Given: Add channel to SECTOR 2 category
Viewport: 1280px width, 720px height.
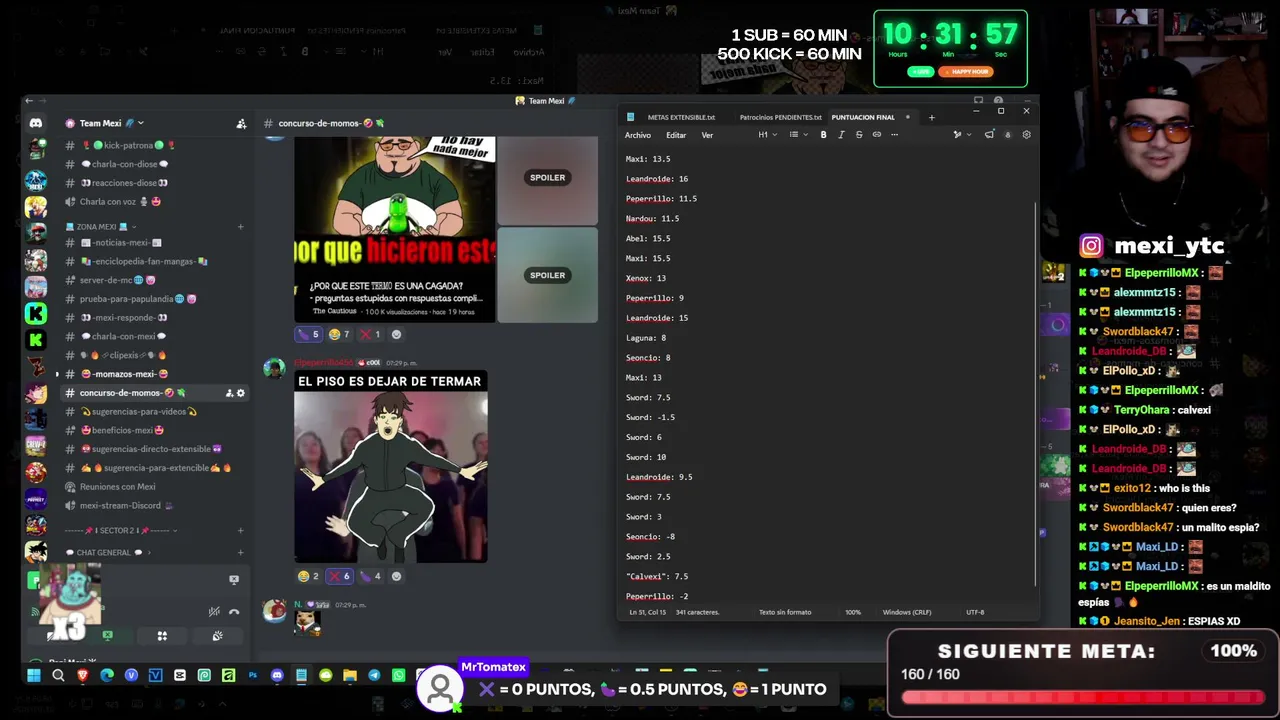Looking at the screenshot, I should [x=240, y=530].
